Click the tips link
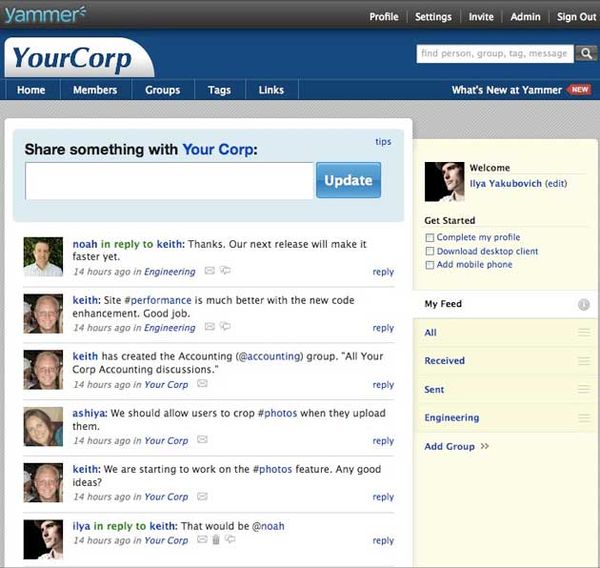 [383, 142]
